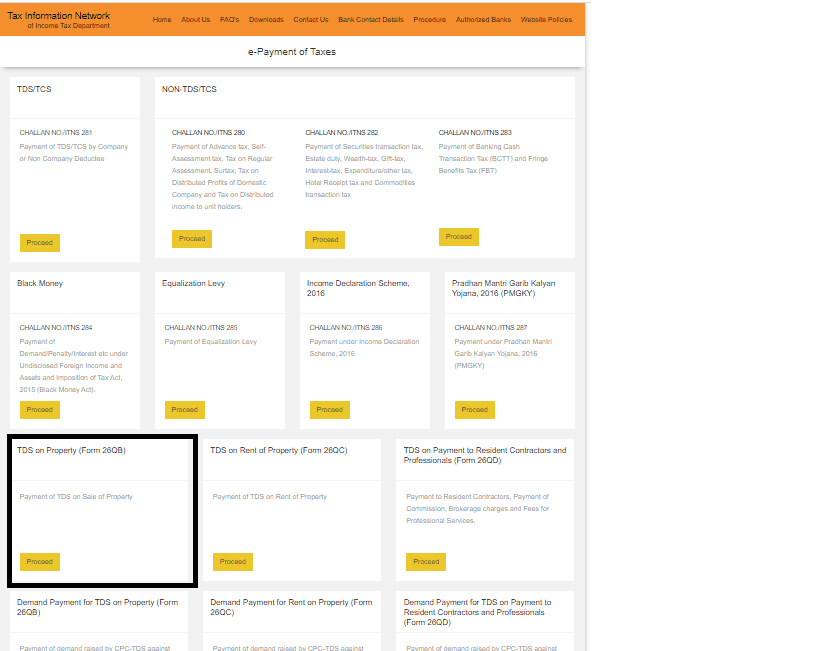Proceed with Challan ITNS 280 payment
Screen dimensions: 819x651
(192, 239)
